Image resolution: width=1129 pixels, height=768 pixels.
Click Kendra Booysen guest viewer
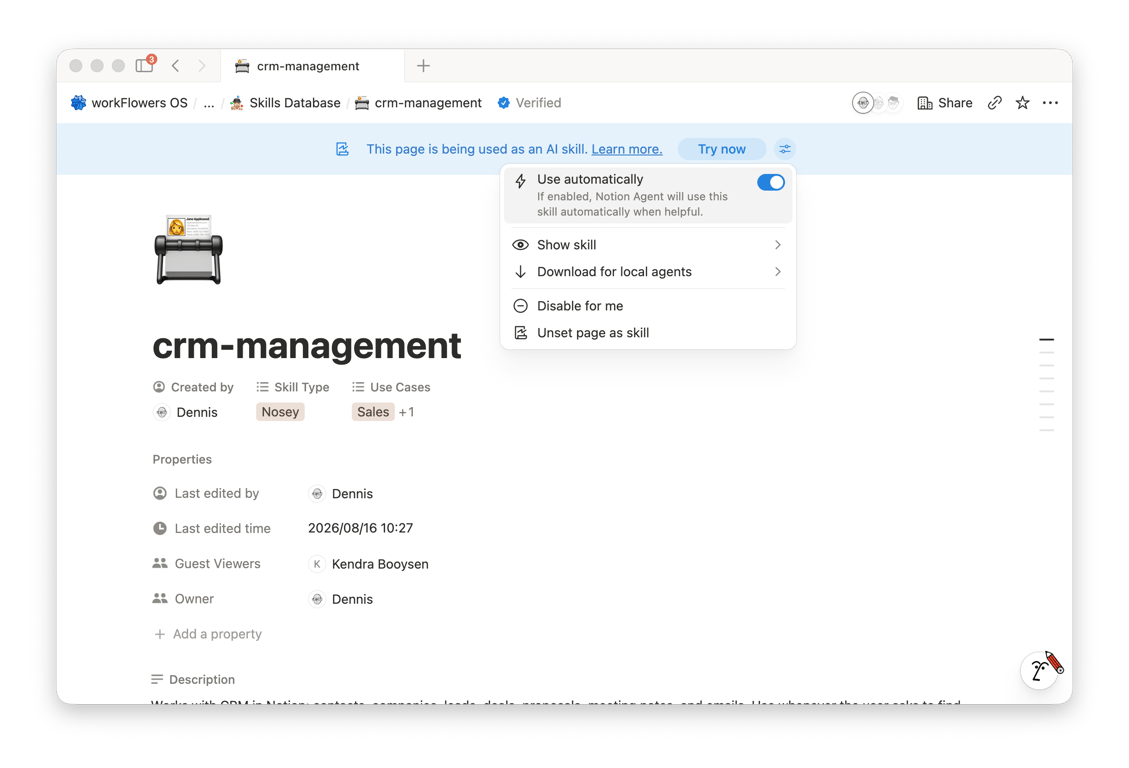tap(369, 564)
